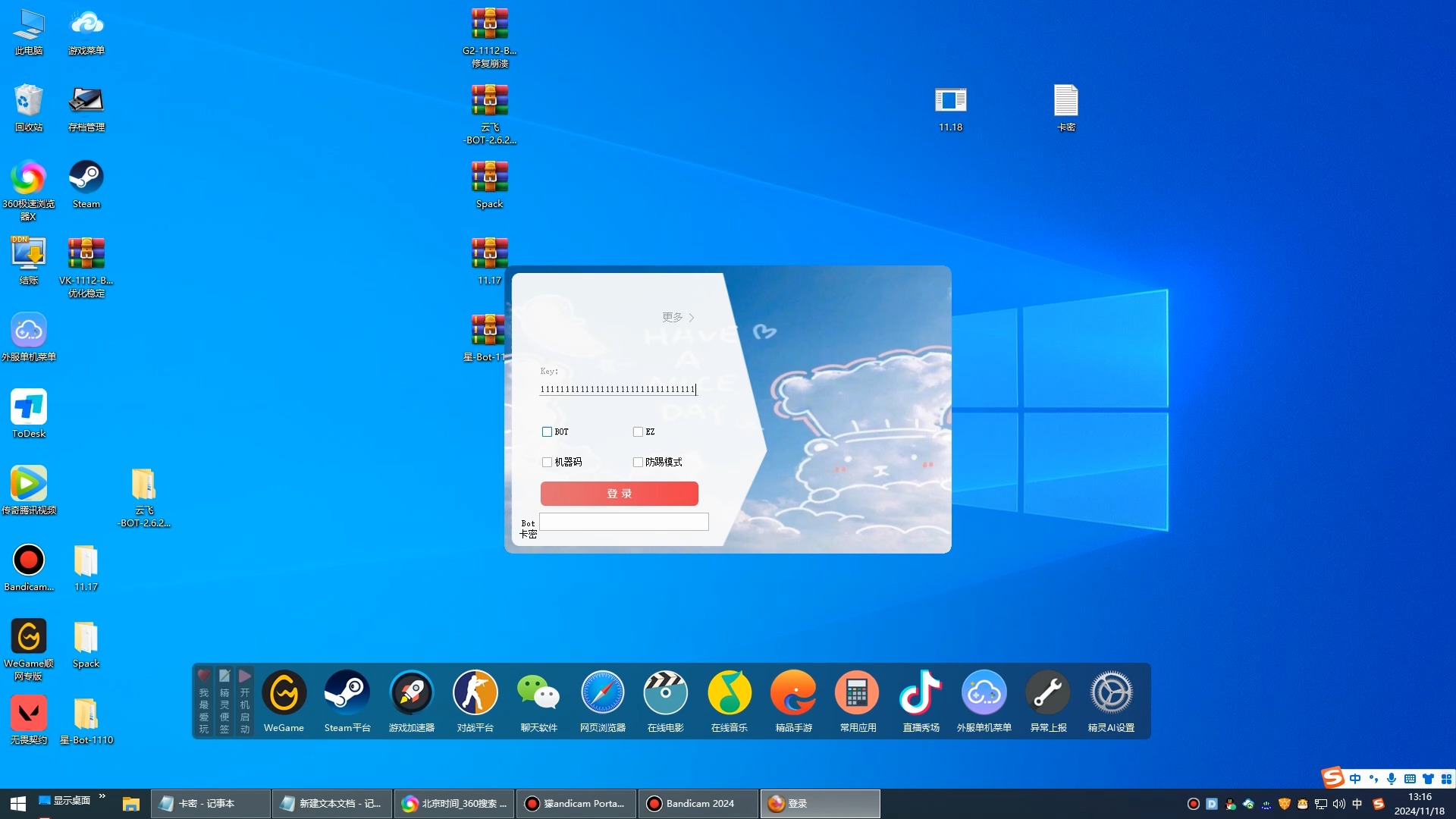Viewport: 1456px width, 819px height.
Task: Expand the taskbar toolbar overflow chevron
Action: click(x=102, y=795)
